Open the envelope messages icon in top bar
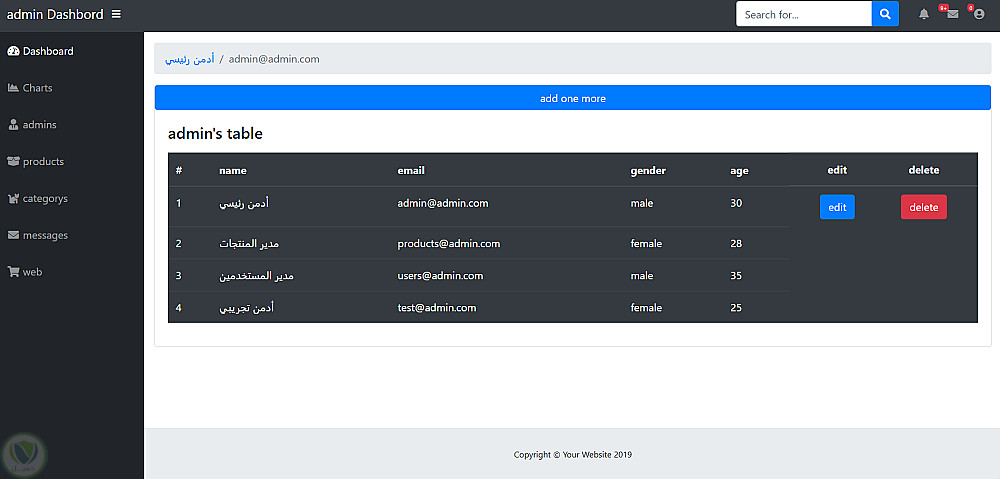This screenshot has height=479, width=1000. pos(953,14)
